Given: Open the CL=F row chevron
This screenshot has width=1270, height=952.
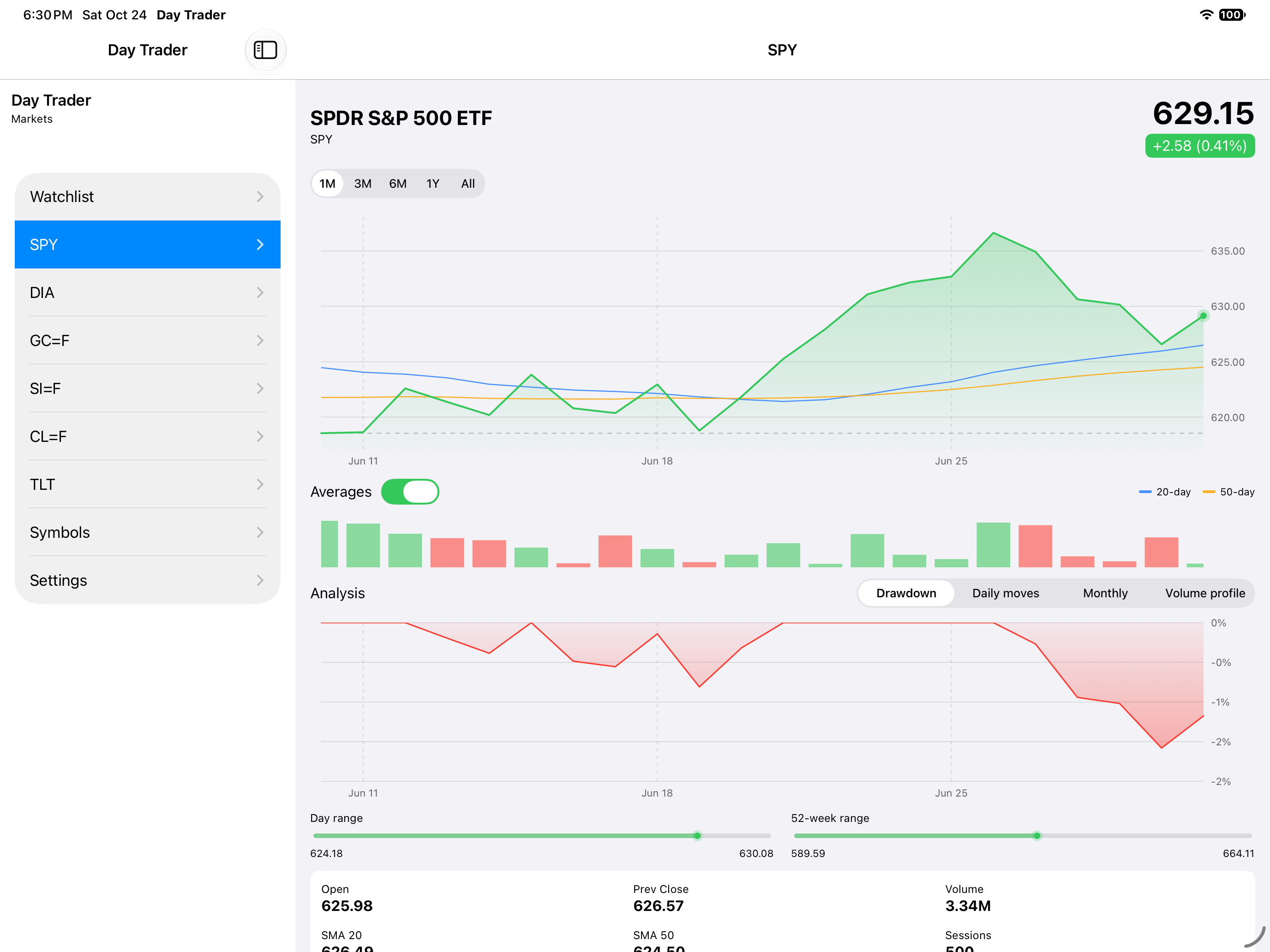Looking at the screenshot, I should pyautogui.click(x=260, y=437).
